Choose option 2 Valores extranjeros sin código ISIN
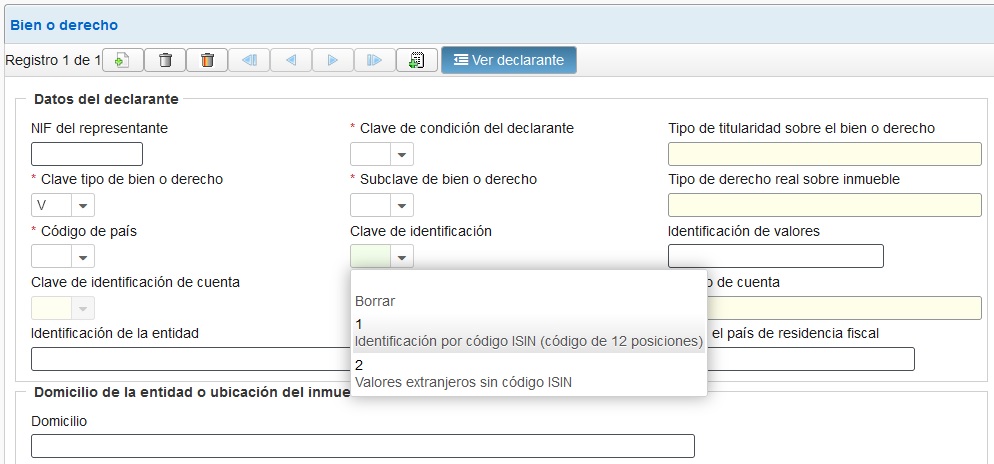The height and width of the screenshot is (464, 994). (462, 374)
